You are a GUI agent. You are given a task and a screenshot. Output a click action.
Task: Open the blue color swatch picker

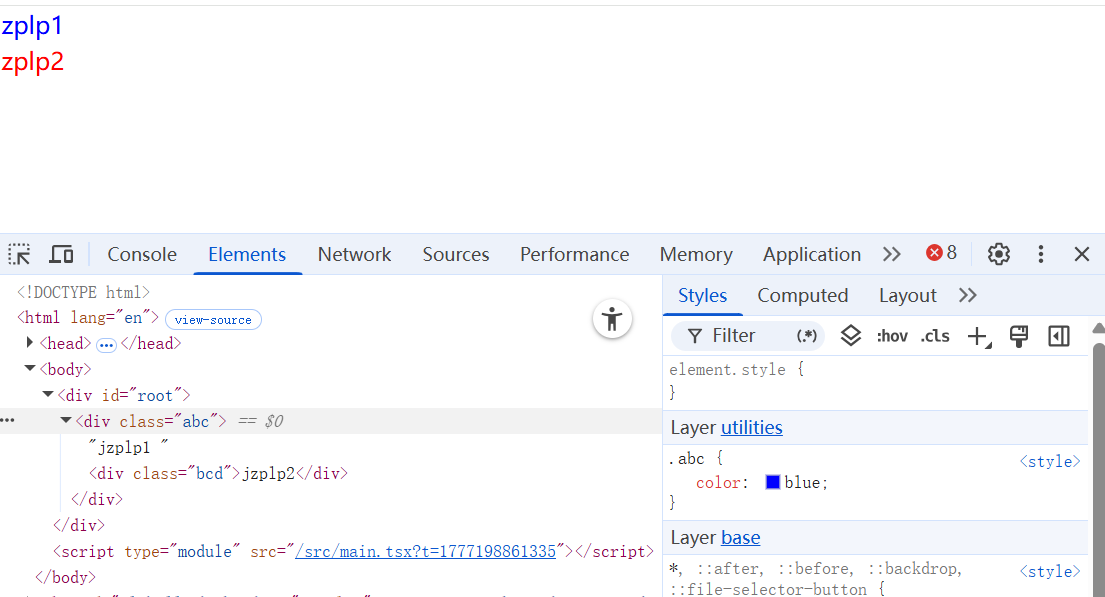772,482
